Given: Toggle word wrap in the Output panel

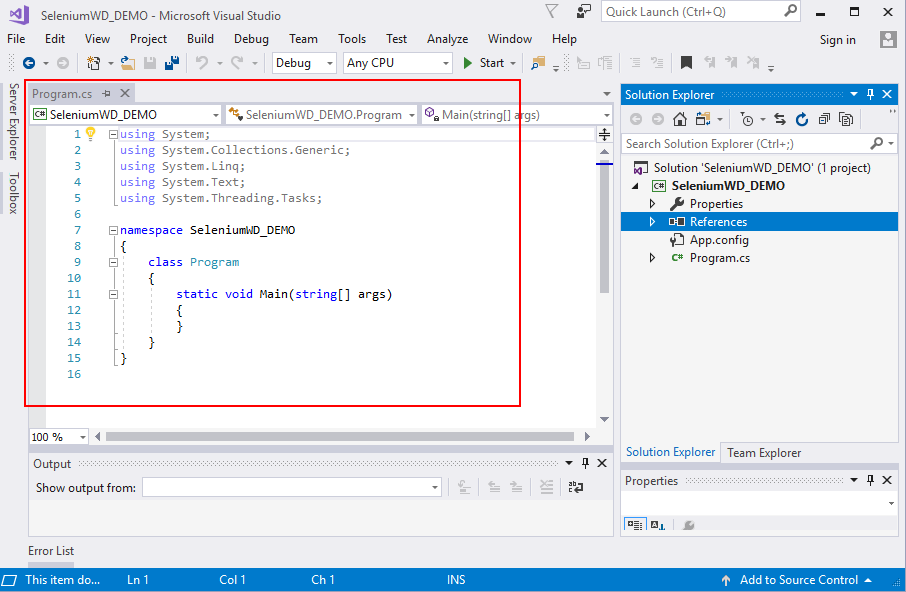Looking at the screenshot, I should (x=575, y=487).
